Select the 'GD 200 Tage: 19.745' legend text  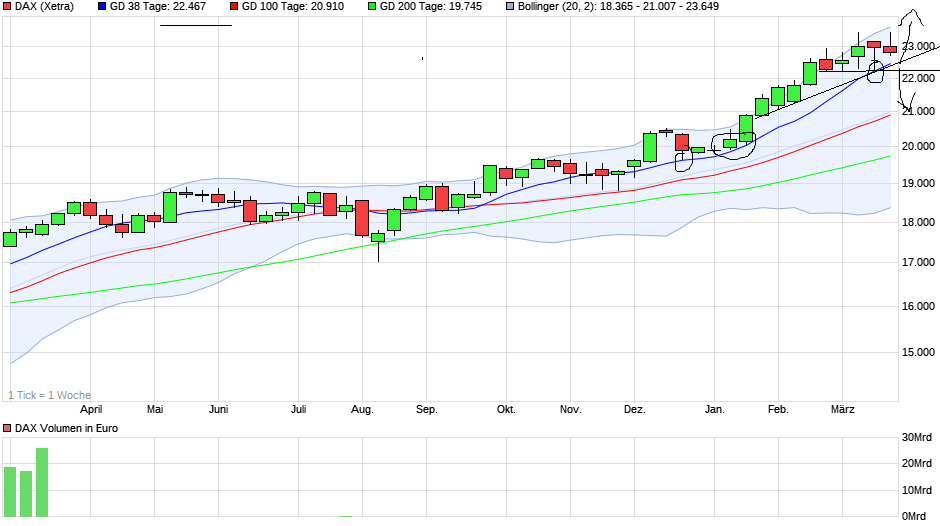pyautogui.click(x=430, y=7)
